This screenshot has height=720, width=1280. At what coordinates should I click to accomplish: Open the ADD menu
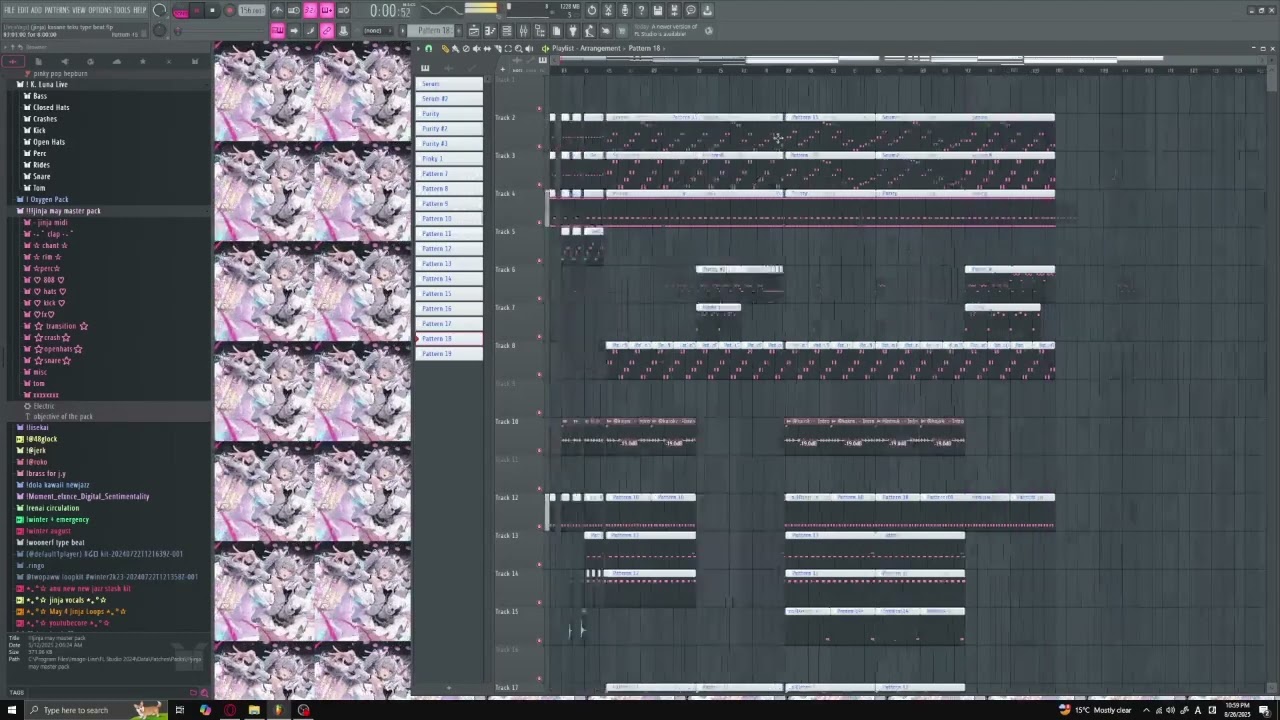(37, 10)
